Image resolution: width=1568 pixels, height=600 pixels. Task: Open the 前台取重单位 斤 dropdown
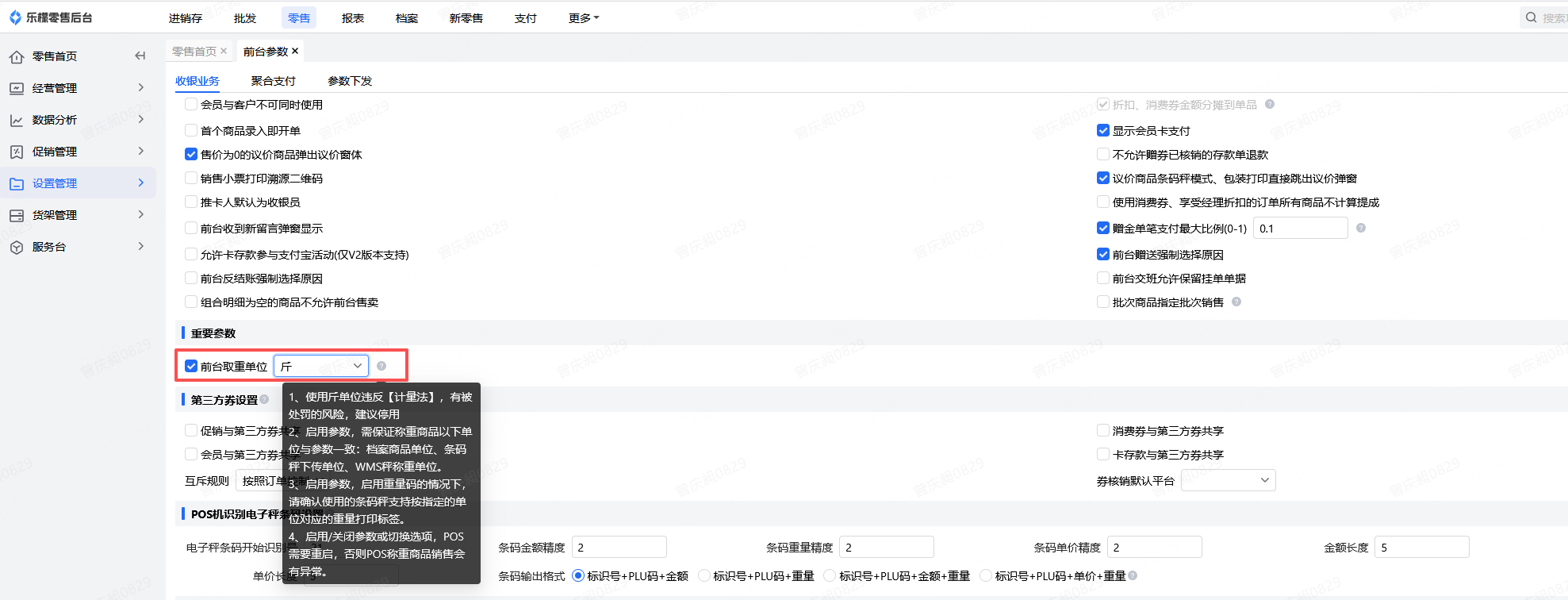tap(321, 366)
